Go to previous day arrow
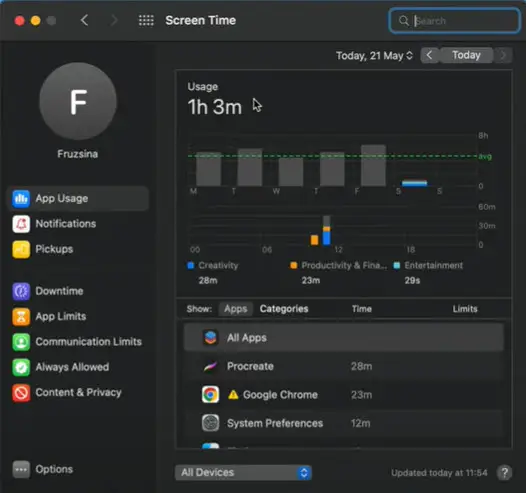 429,55
